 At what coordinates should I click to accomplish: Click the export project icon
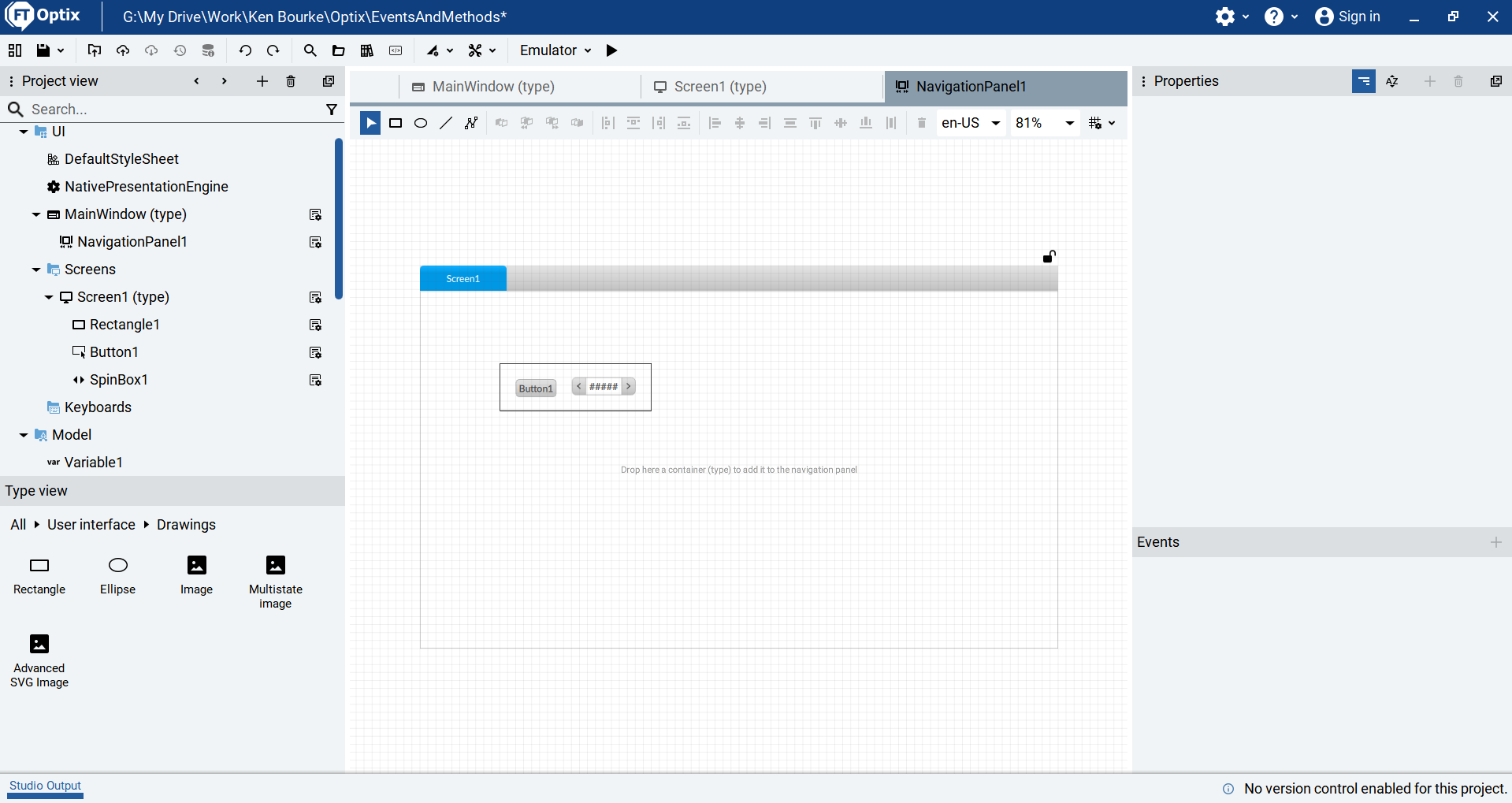coord(95,50)
